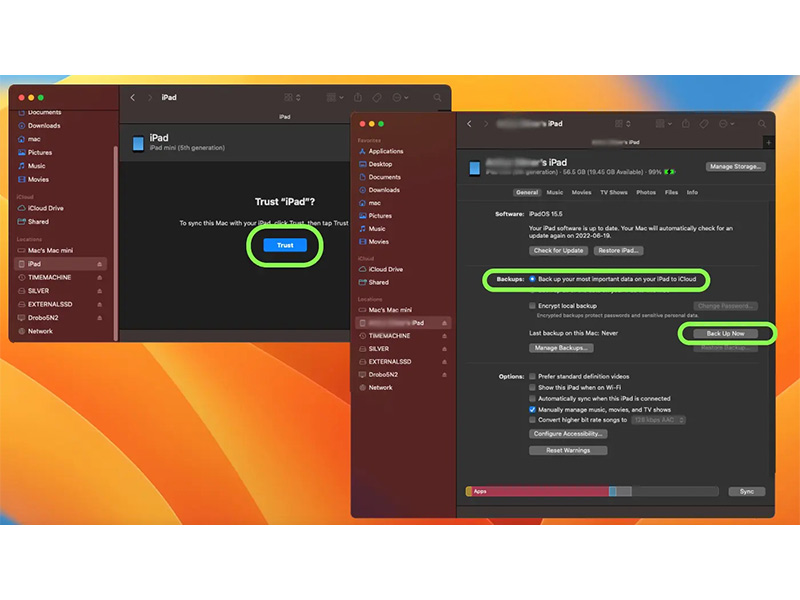Open iCloud Drive in front Finder sidebar
Viewport: 800px width, 600px height.
tap(385, 269)
